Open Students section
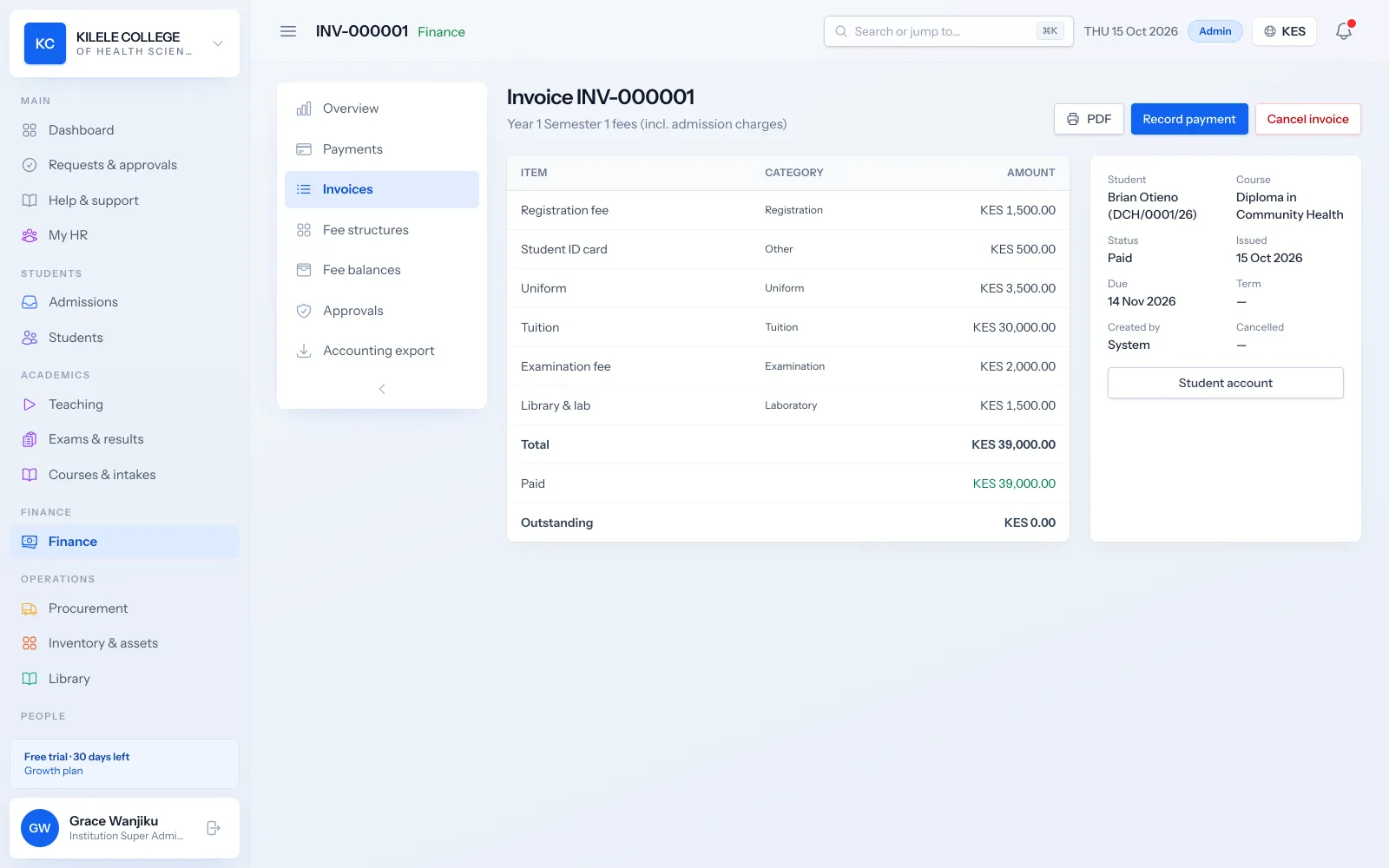This screenshot has height=868, width=1389. point(125,338)
